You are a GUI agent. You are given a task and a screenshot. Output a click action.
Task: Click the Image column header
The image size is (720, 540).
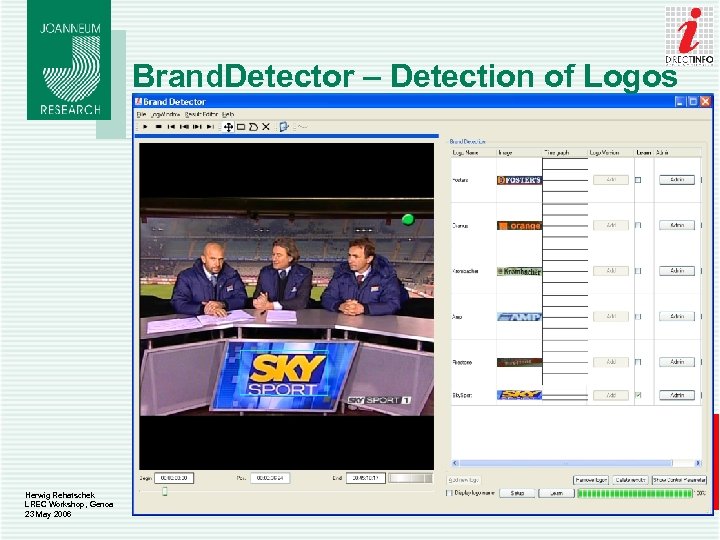tap(519, 152)
